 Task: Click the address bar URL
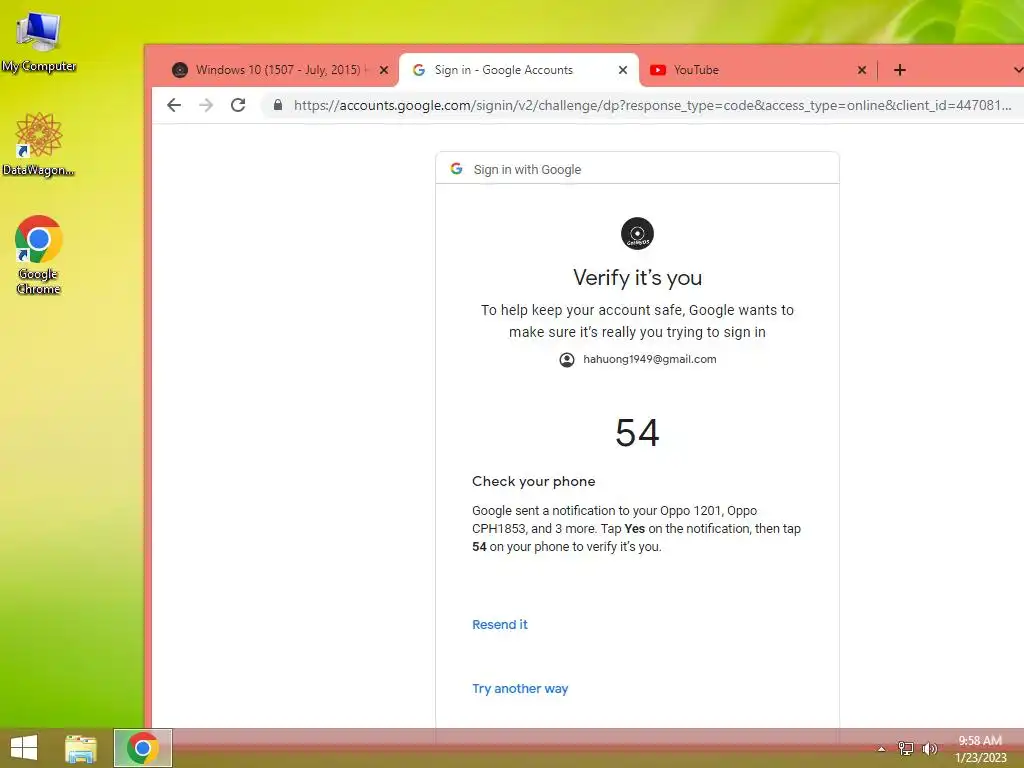point(652,105)
